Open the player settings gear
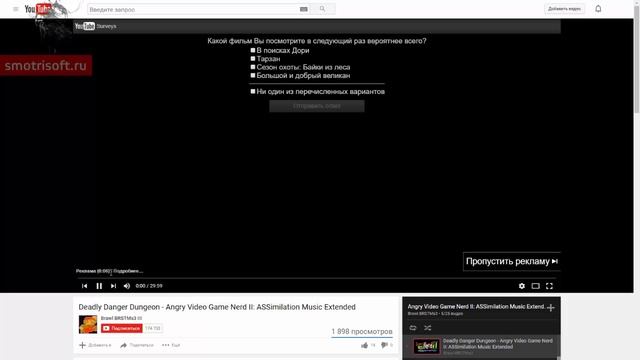 522,286
